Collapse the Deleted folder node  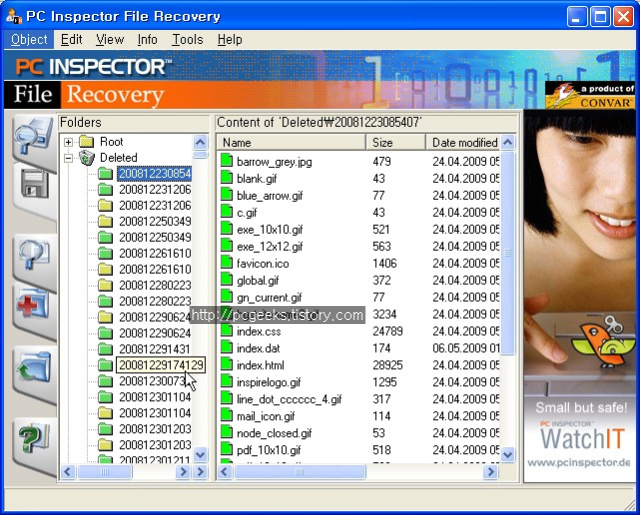coord(69,158)
